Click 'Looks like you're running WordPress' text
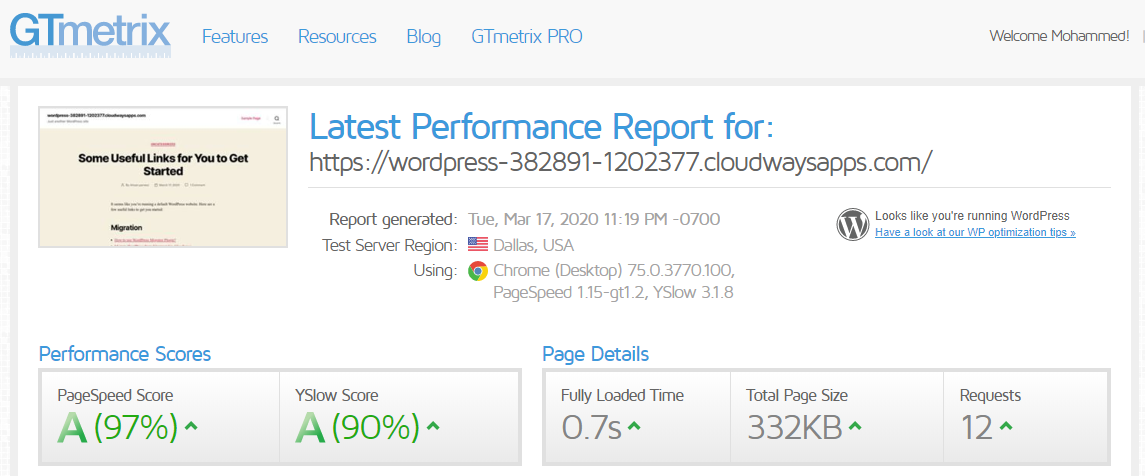Screen dimensions: 1145x476 972,216
